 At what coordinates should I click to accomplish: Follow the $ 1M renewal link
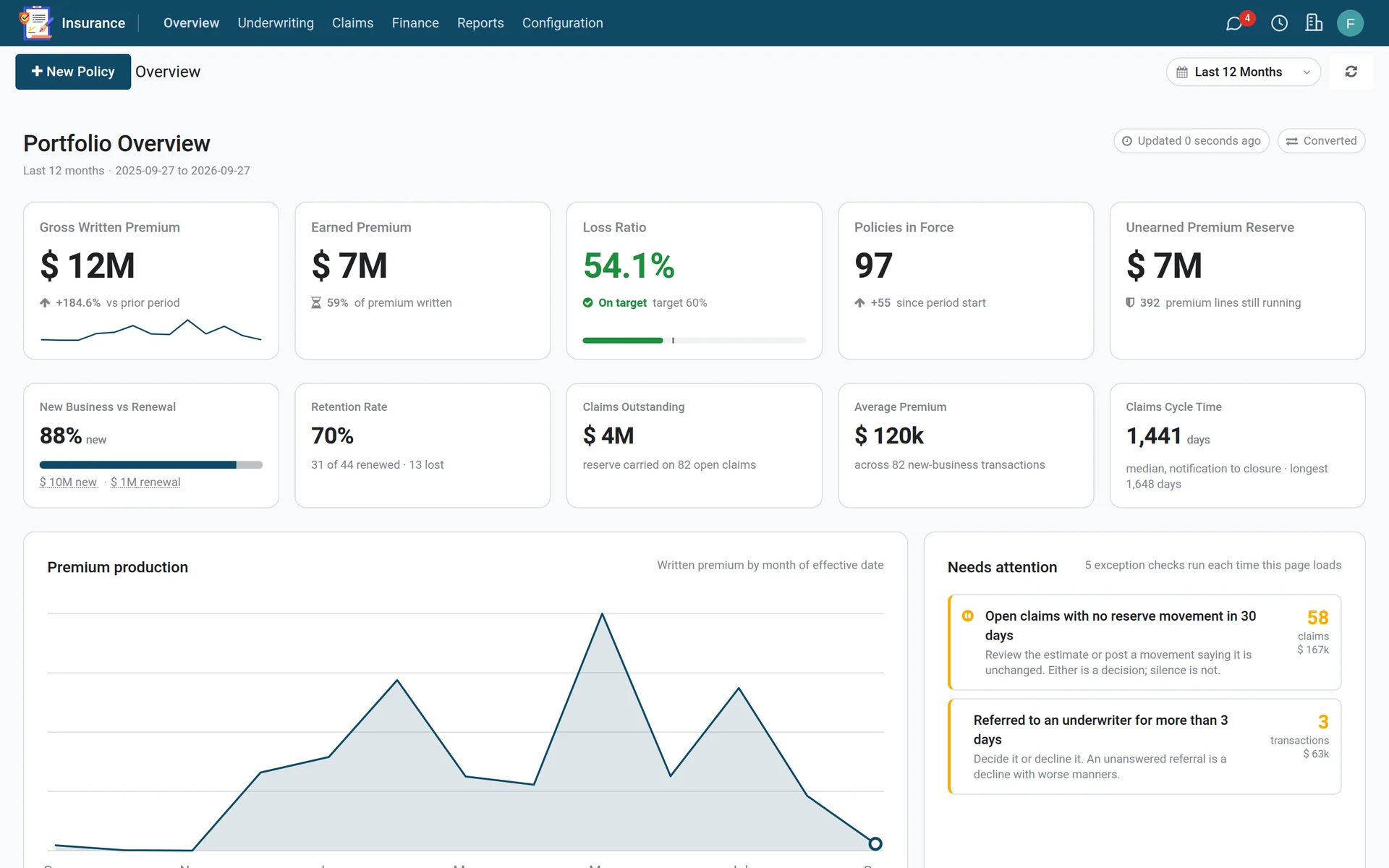[145, 482]
